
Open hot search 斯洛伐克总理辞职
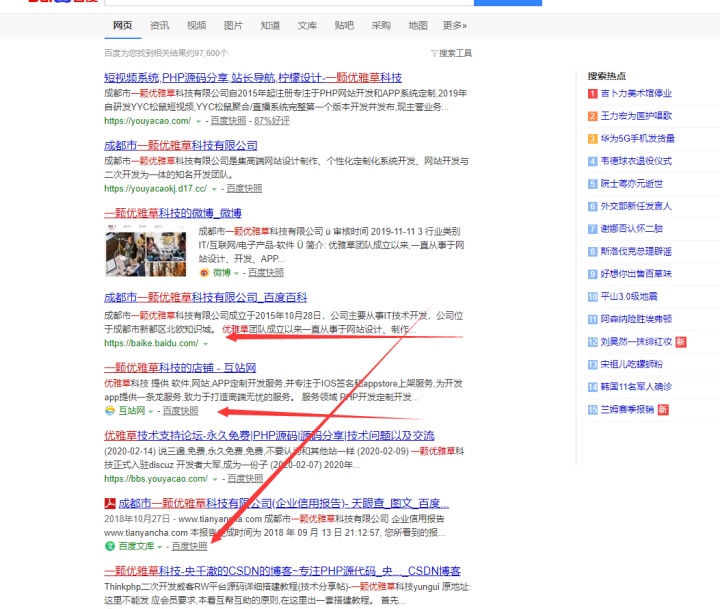(636, 252)
